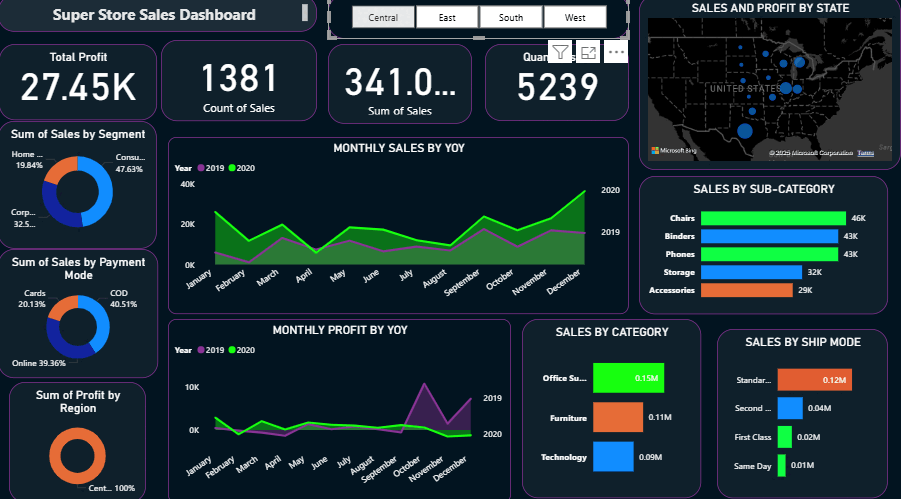The width and height of the screenshot is (901, 503).
Task: Open the more options ellipsis menu
Action: tap(616, 53)
